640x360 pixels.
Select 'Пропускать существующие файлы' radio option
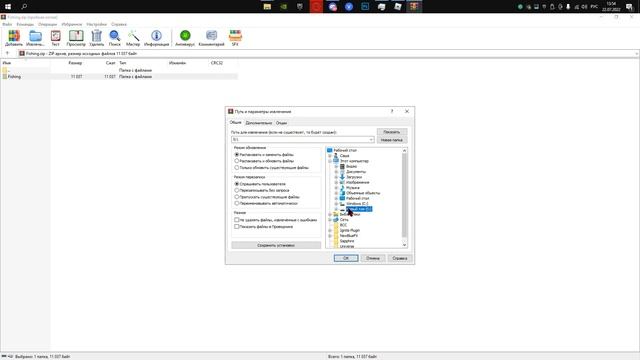pyautogui.click(x=237, y=197)
